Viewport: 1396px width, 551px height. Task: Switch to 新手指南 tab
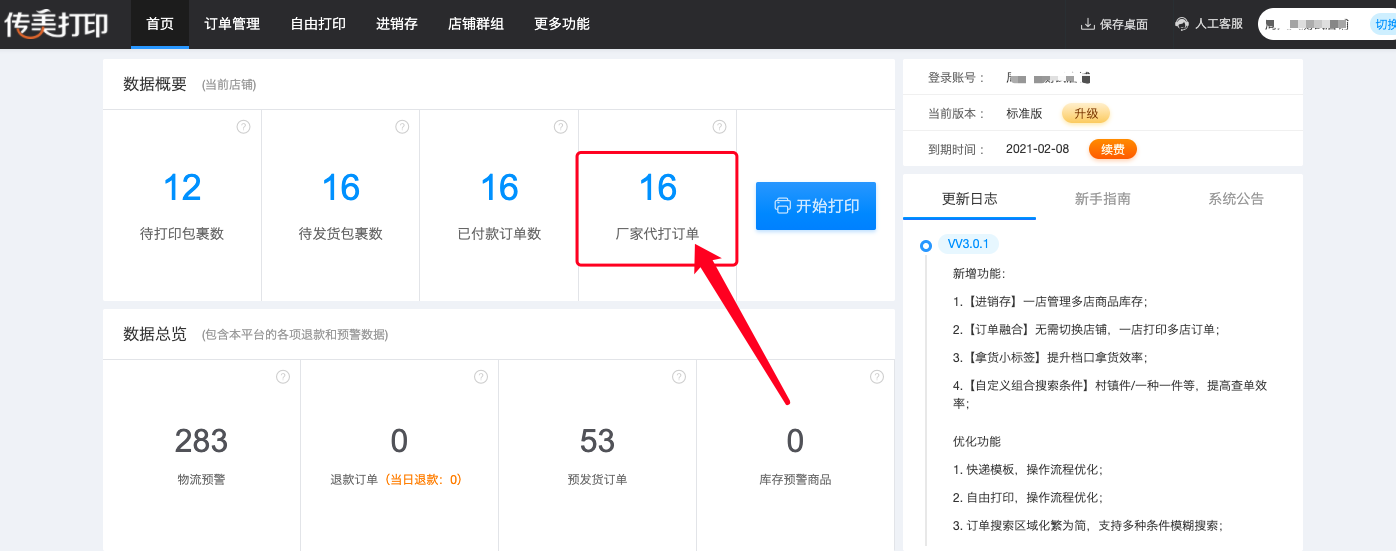point(1102,199)
